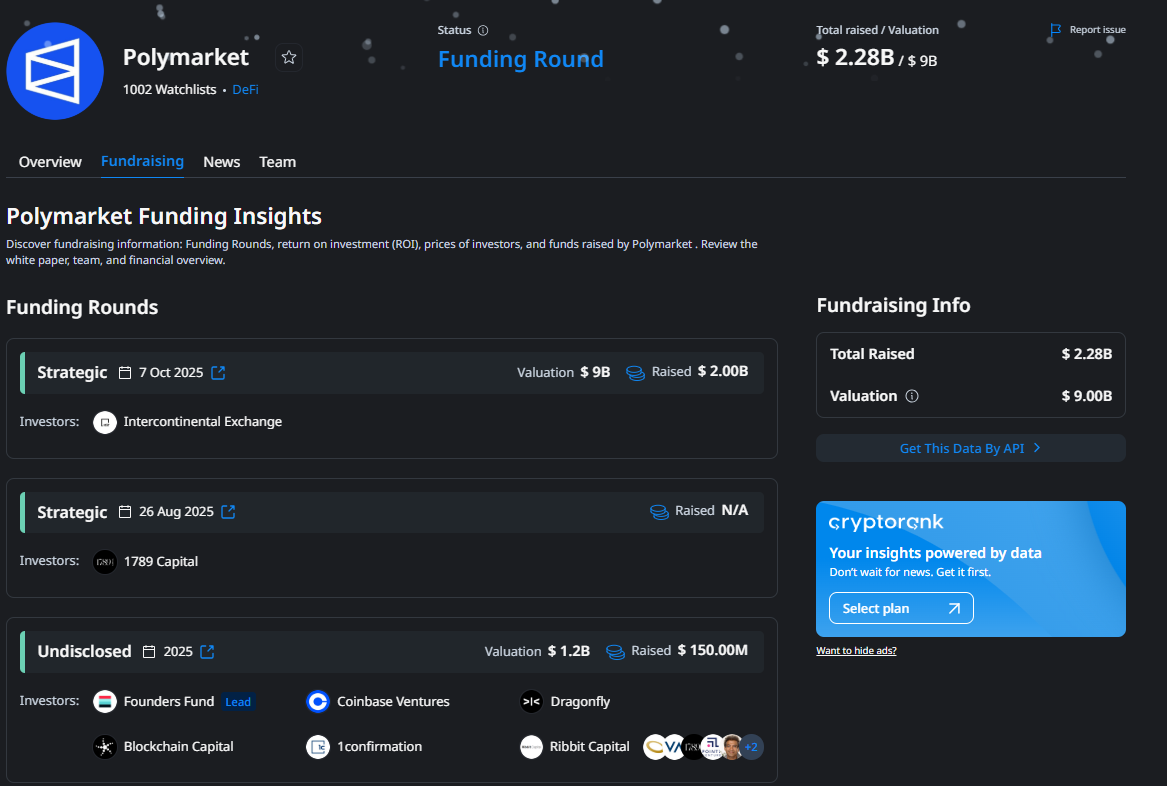Click the Valuation info icon

click(x=911, y=396)
